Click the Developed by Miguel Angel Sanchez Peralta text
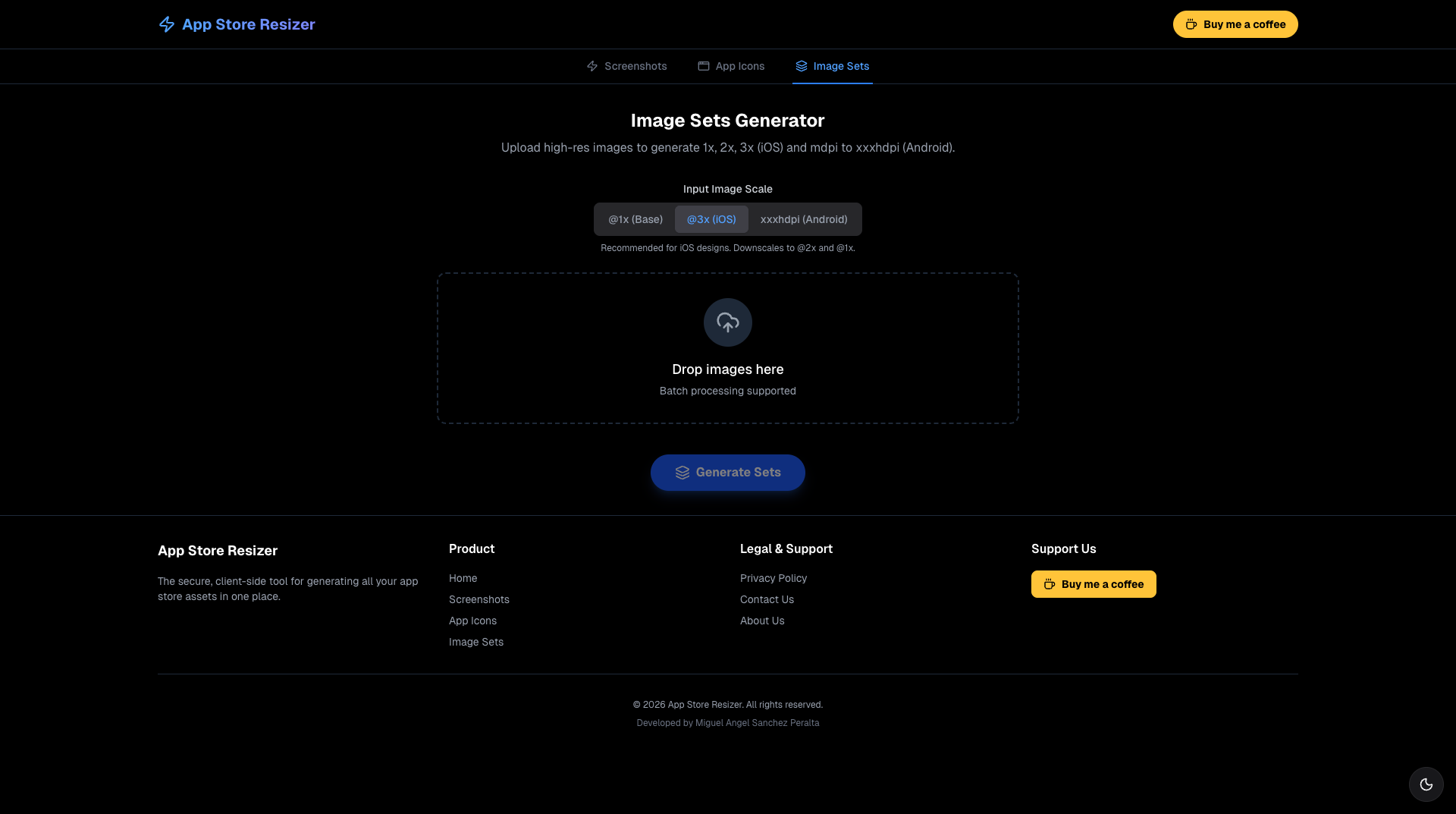This screenshot has width=1456, height=814. click(728, 723)
